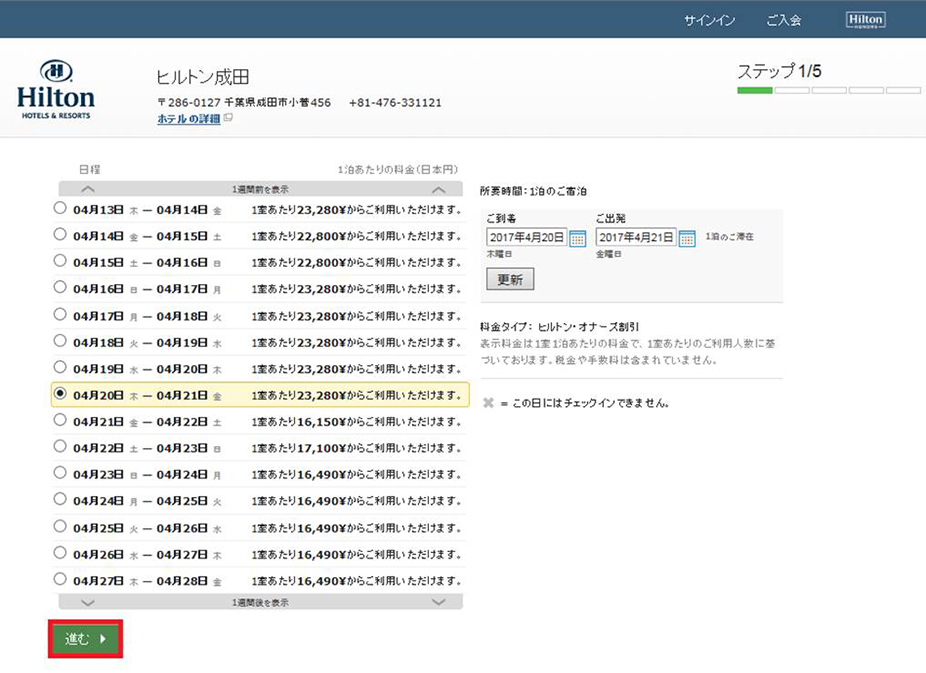This screenshot has height=673, width=926.
Task: Click the 04月22日 rate text 17,100¥
Action: (321, 448)
